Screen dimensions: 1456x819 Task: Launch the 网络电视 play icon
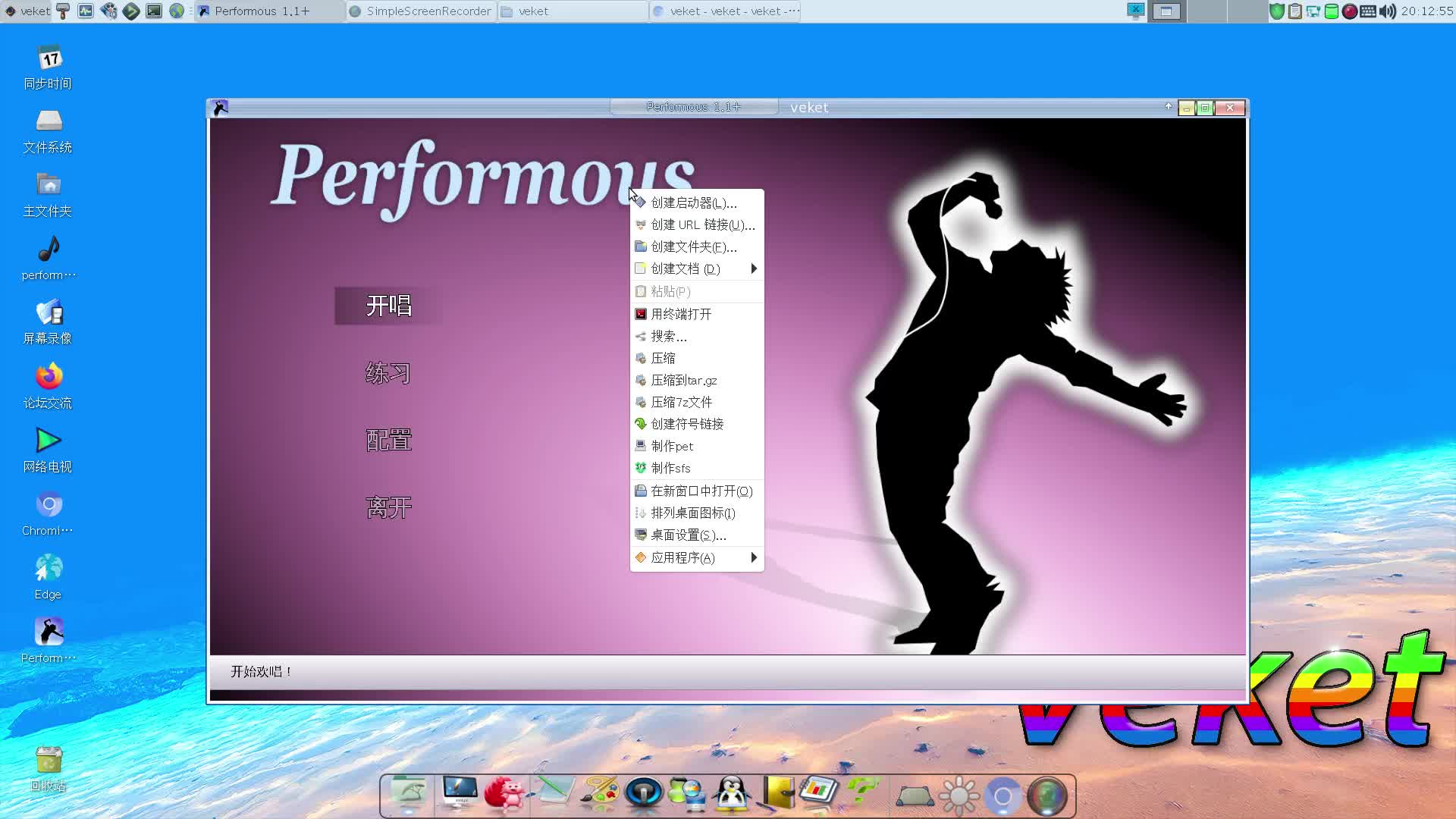pyautogui.click(x=48, y=450)
